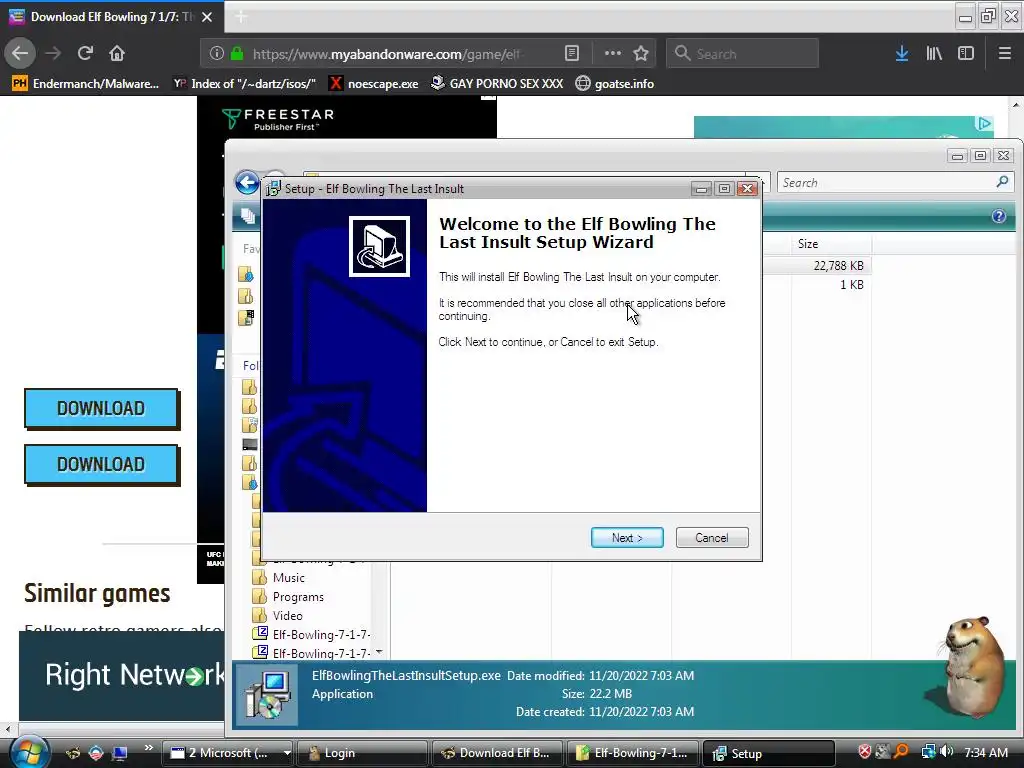
Task: Open Firefox hamburger menu
Action: (1005, 54)
